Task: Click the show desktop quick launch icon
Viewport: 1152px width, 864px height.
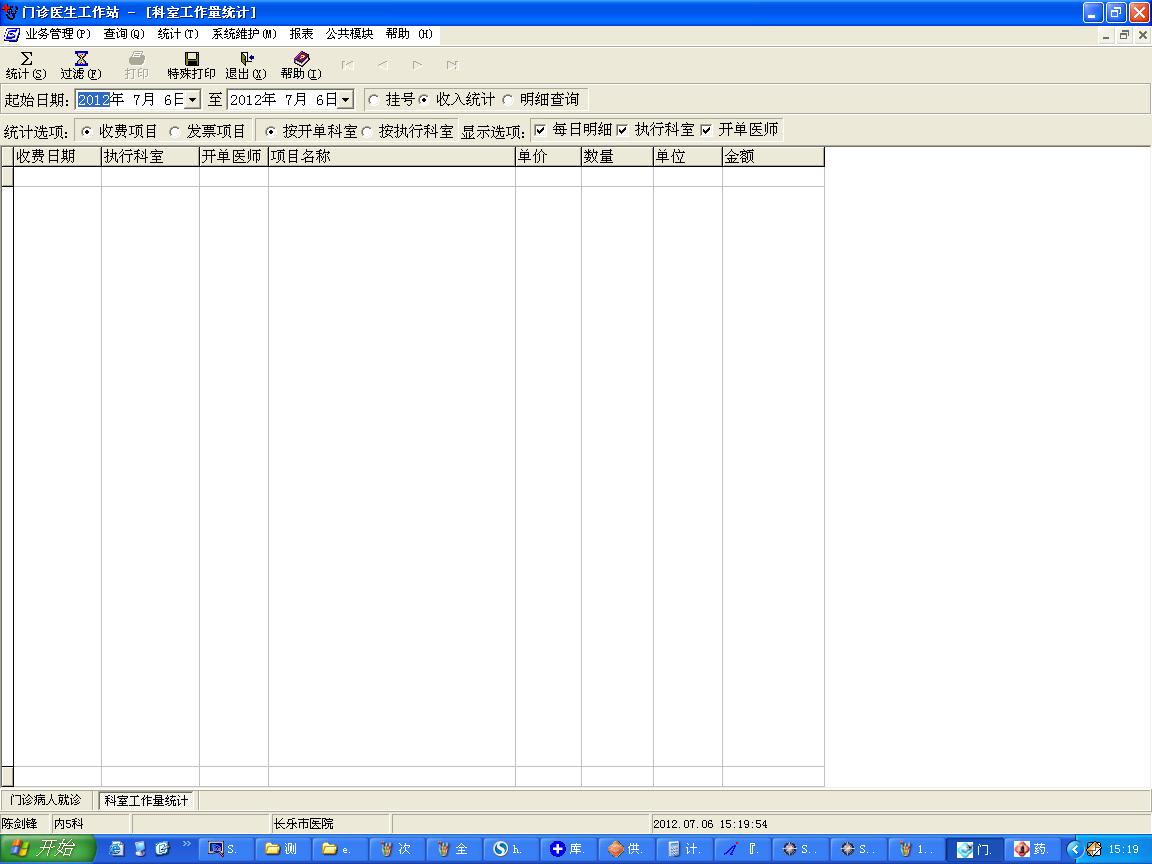Action: point(140,849)
